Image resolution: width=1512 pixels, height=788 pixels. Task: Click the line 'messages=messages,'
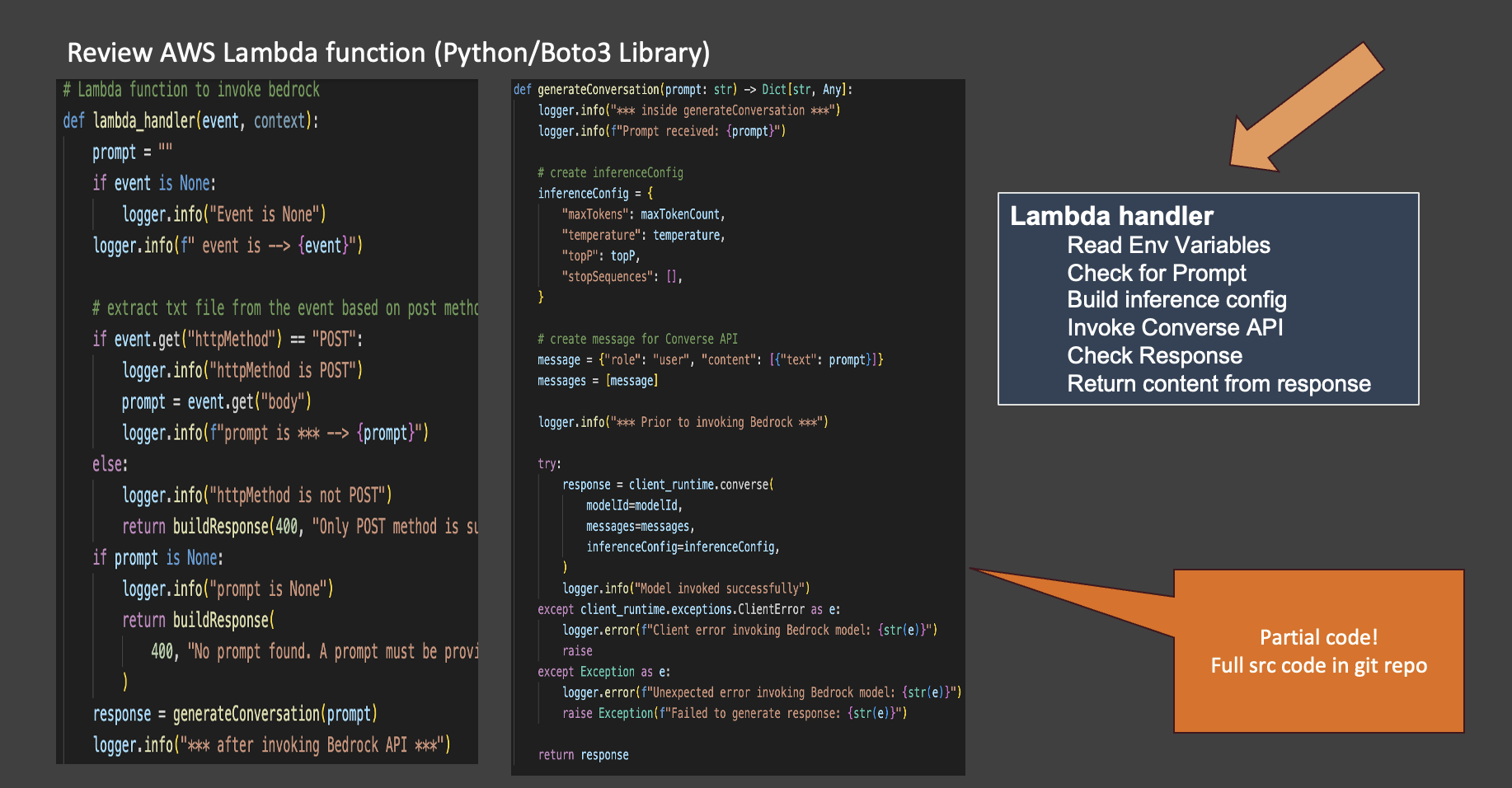coord(641,527)
